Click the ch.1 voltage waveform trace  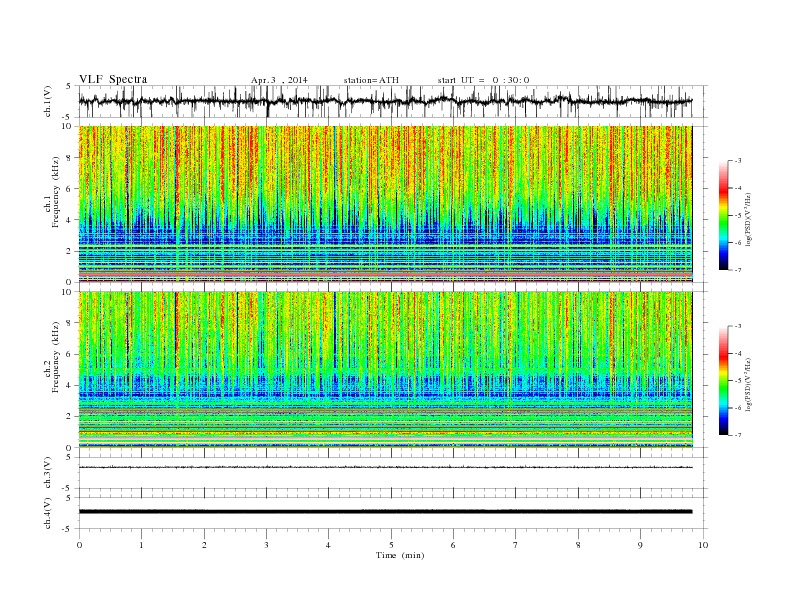[385, 101]
